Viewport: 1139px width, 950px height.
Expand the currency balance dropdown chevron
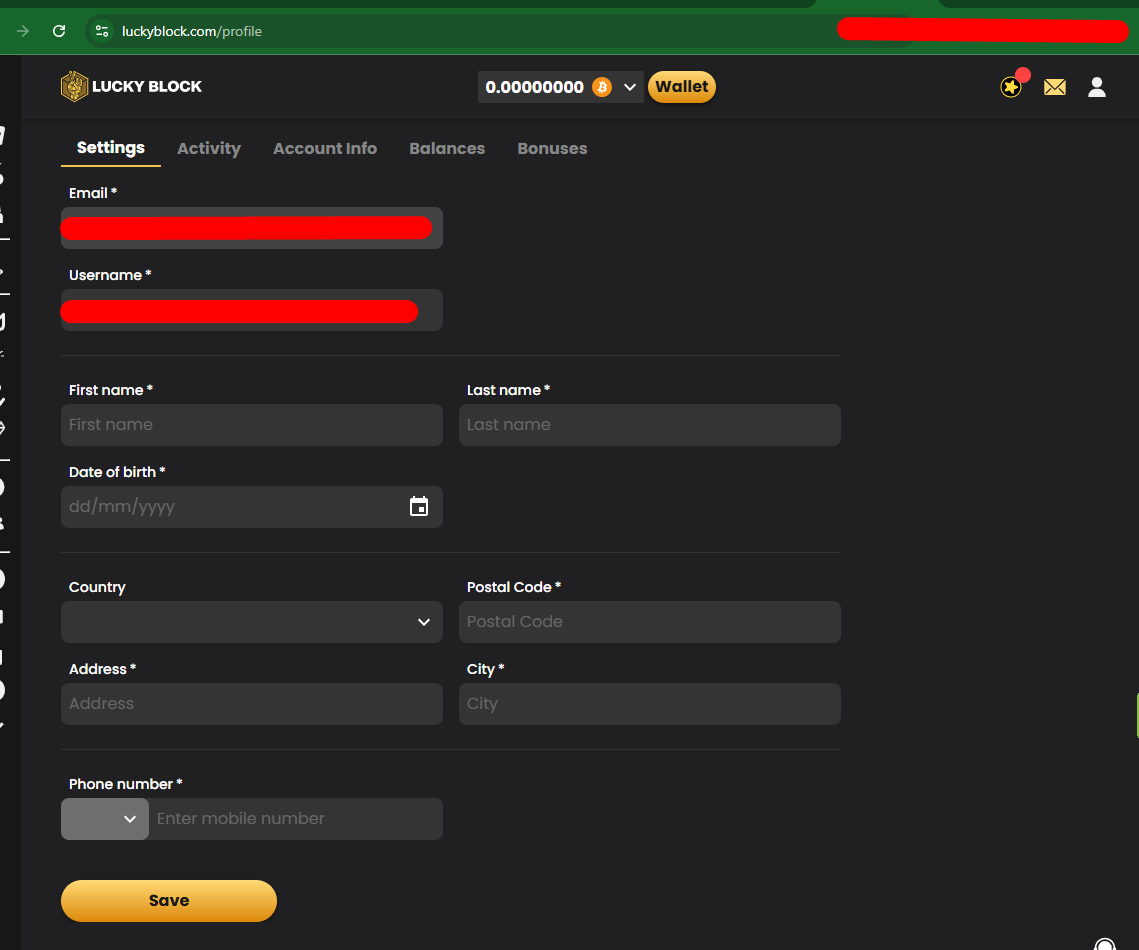point(630,87)
